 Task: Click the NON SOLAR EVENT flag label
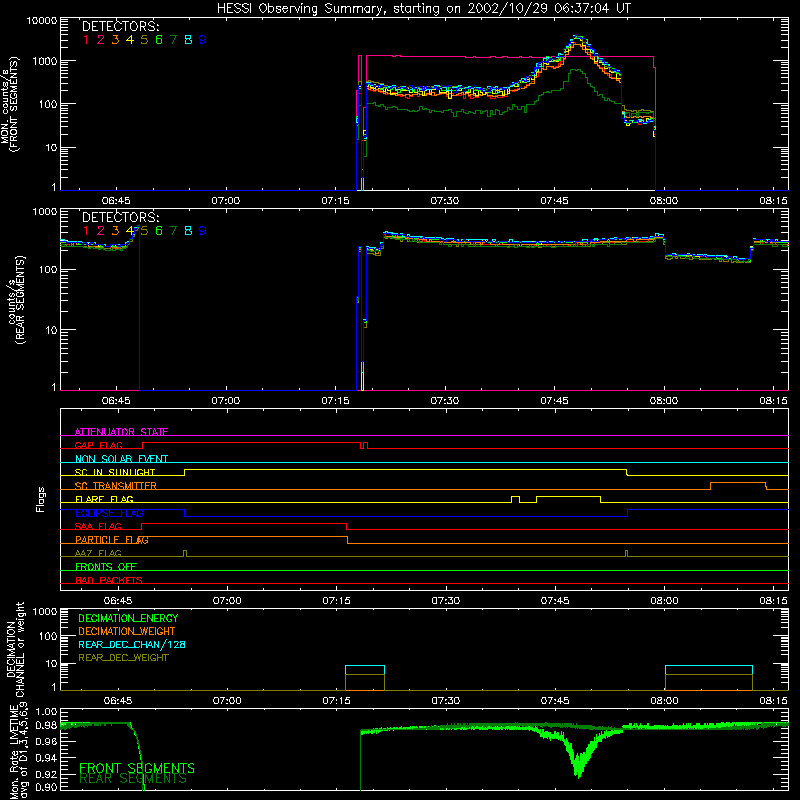[121, 459]
